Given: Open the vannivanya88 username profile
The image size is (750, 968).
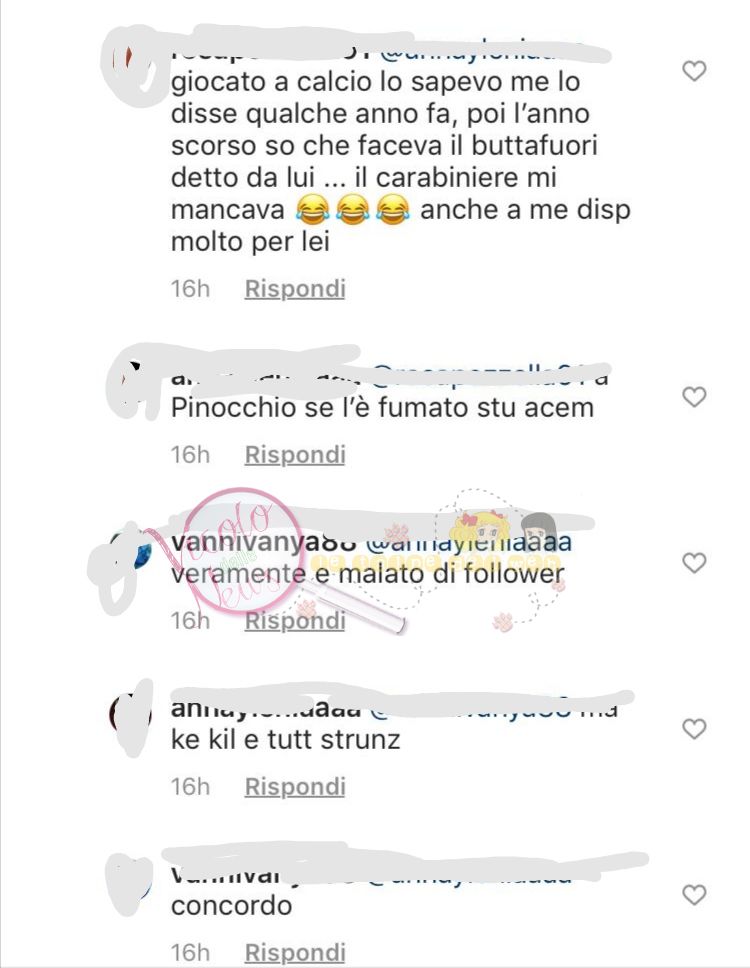Looking at the screenshot, I should click(x=264, y=544).
